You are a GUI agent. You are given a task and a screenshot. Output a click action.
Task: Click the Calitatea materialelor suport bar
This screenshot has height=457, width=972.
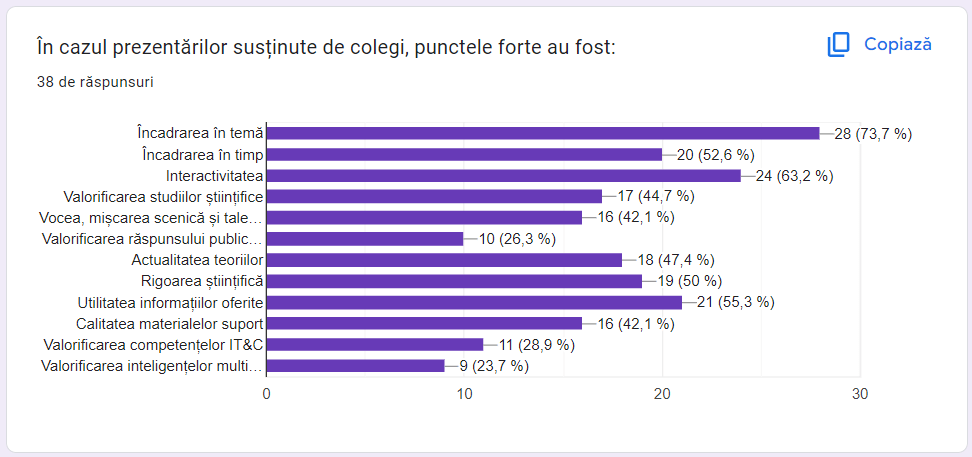pos(424,323)
